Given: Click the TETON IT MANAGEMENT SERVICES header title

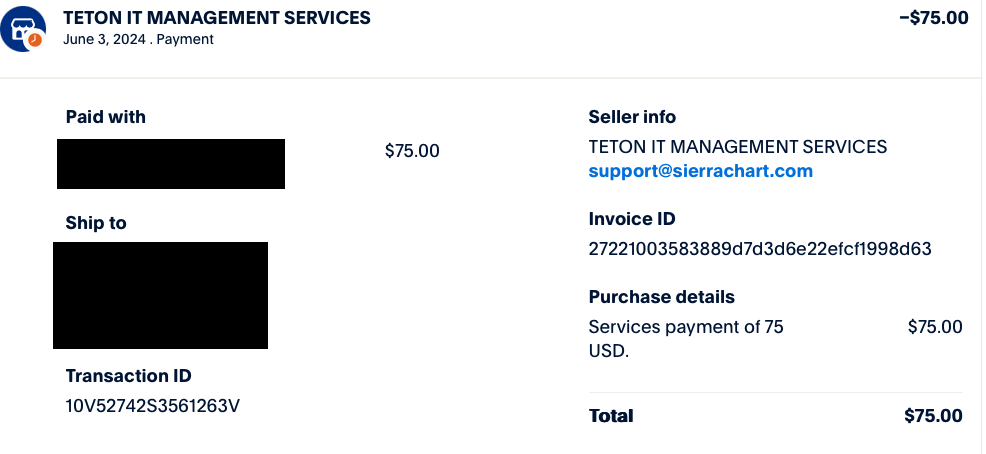Looking at the screenshot, I should [x=216, y=18].
